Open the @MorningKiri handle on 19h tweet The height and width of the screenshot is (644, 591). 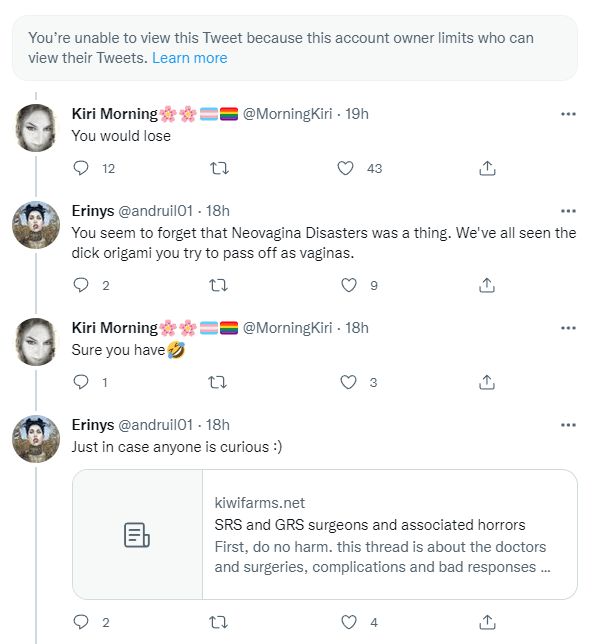(x=287, y=114)
